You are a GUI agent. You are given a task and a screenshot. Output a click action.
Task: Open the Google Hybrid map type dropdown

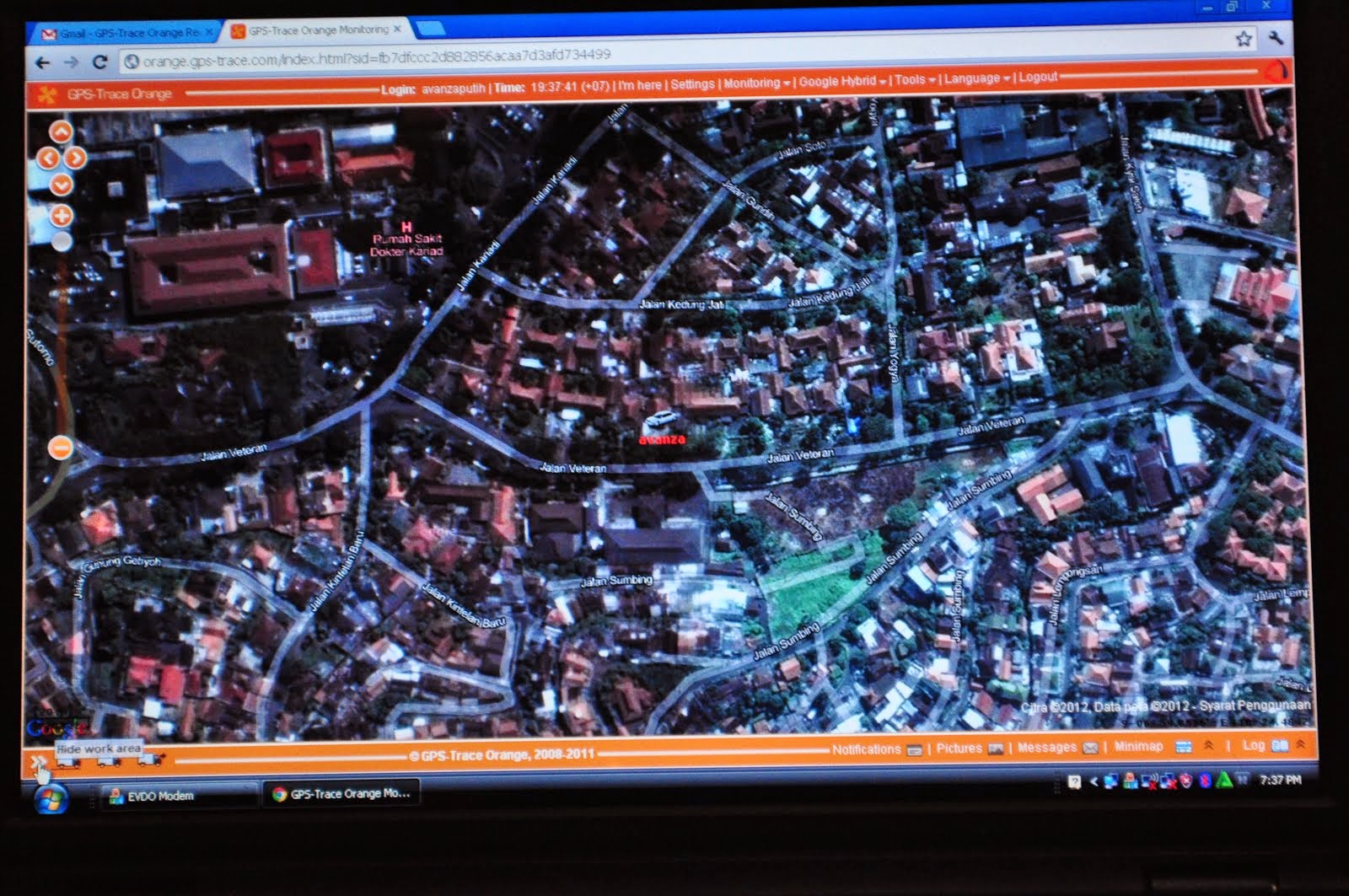point(842,81)
